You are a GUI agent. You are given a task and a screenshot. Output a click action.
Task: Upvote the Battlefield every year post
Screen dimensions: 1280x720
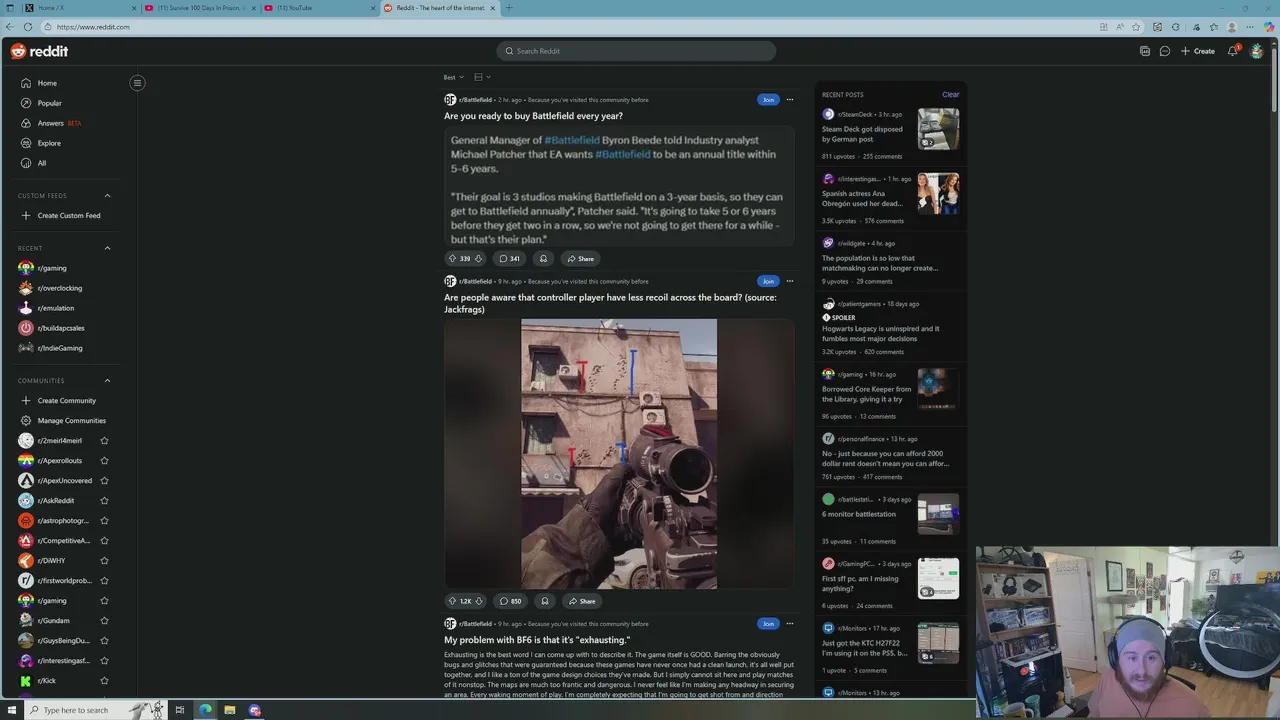point(452,259)
